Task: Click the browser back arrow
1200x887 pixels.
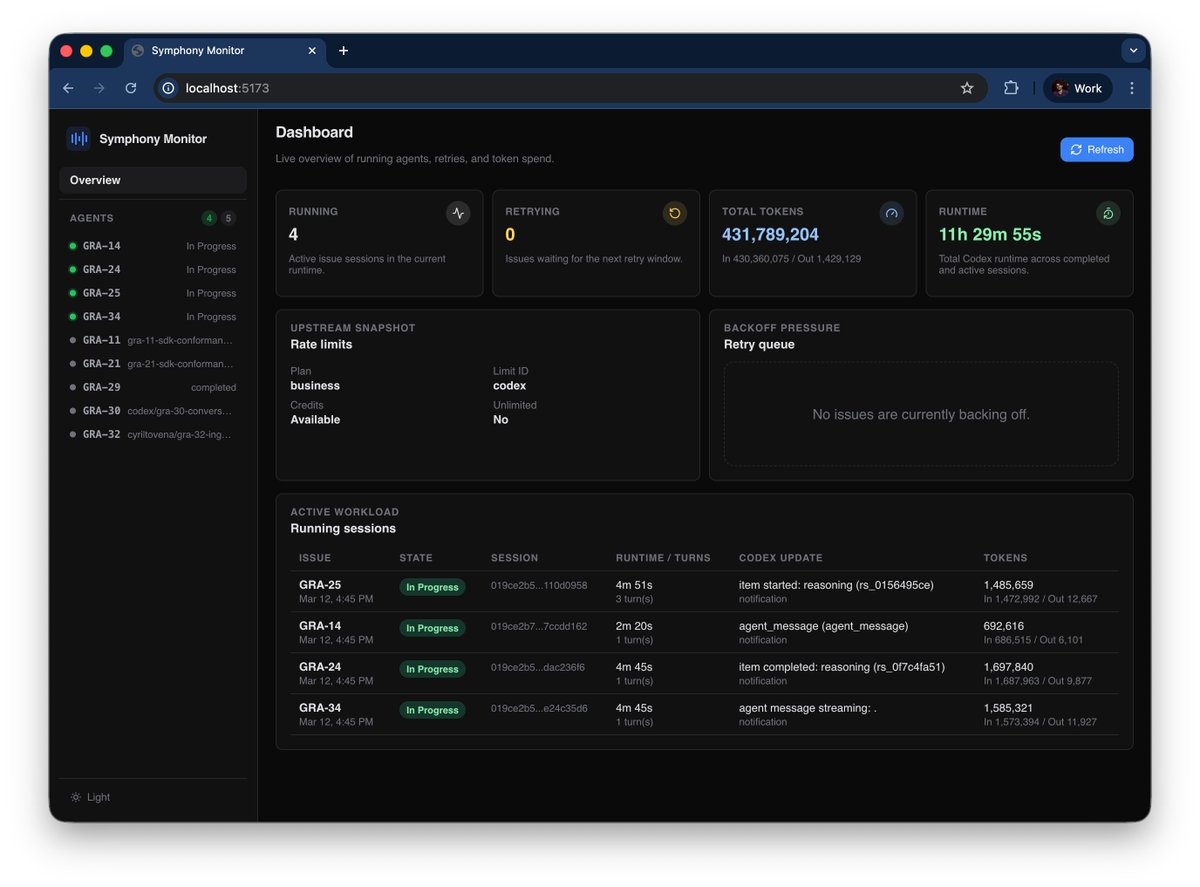Action: tap(68, 88)
